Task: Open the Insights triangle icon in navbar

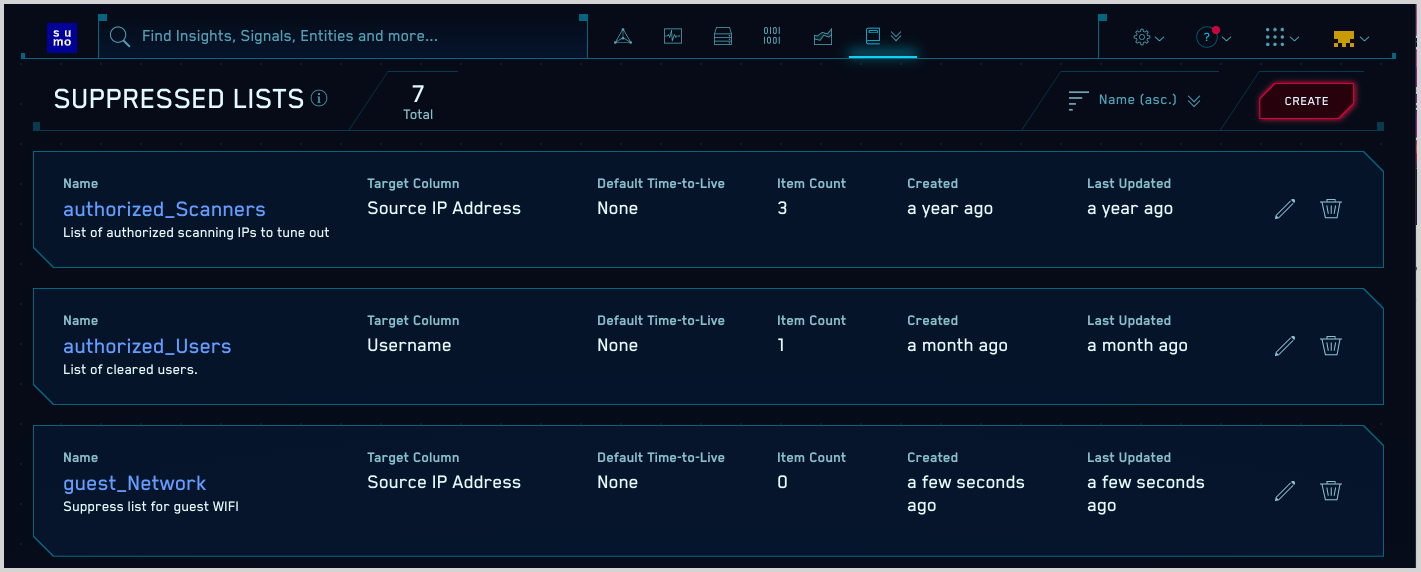Action: click(x=623, y=37)
